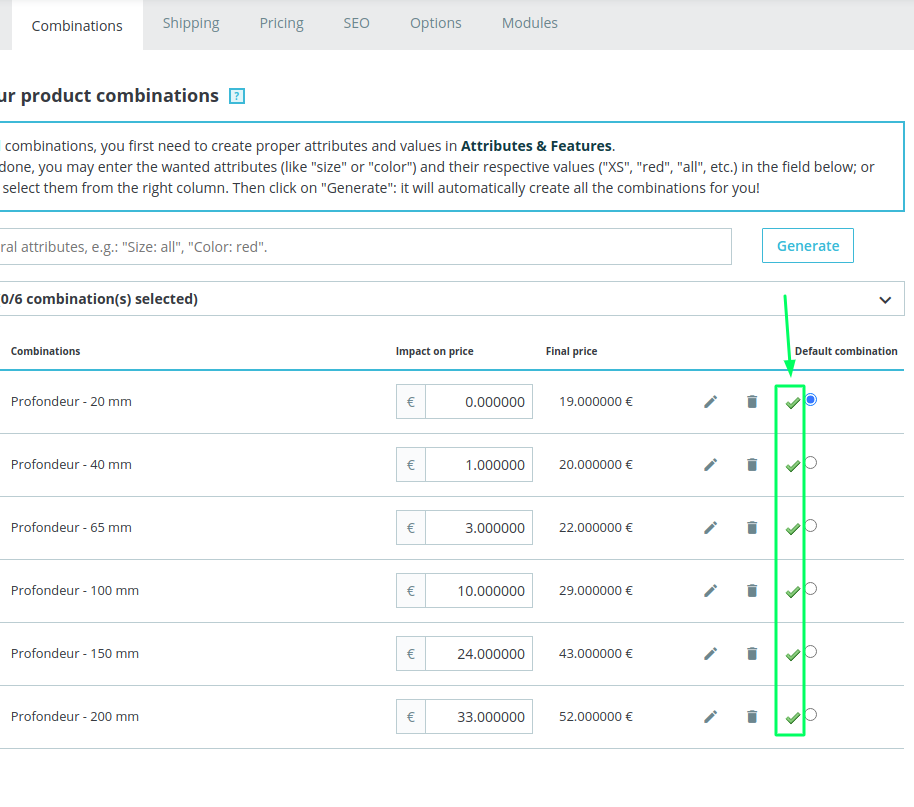Click trash icon for Profondeur - 200 mm

pyautogui.click(x=752, y=717)
